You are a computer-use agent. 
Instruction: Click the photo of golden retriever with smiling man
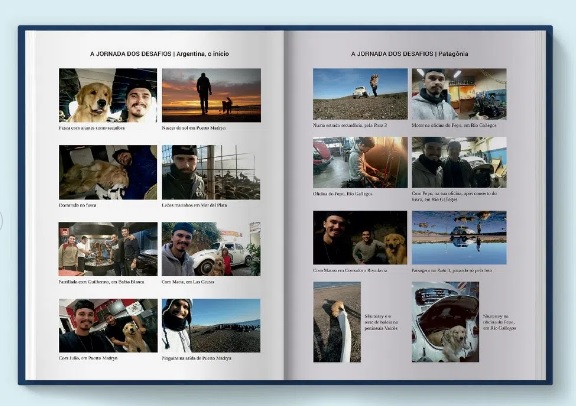click(108, 95)
